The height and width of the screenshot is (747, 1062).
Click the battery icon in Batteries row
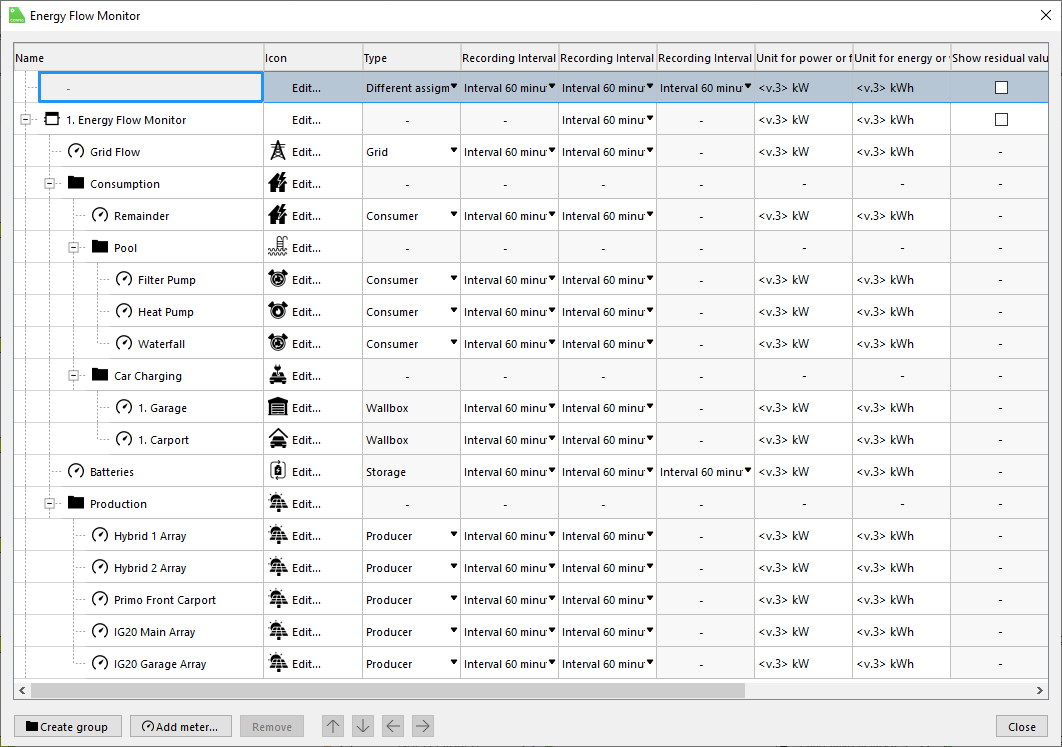coord(278,472)
